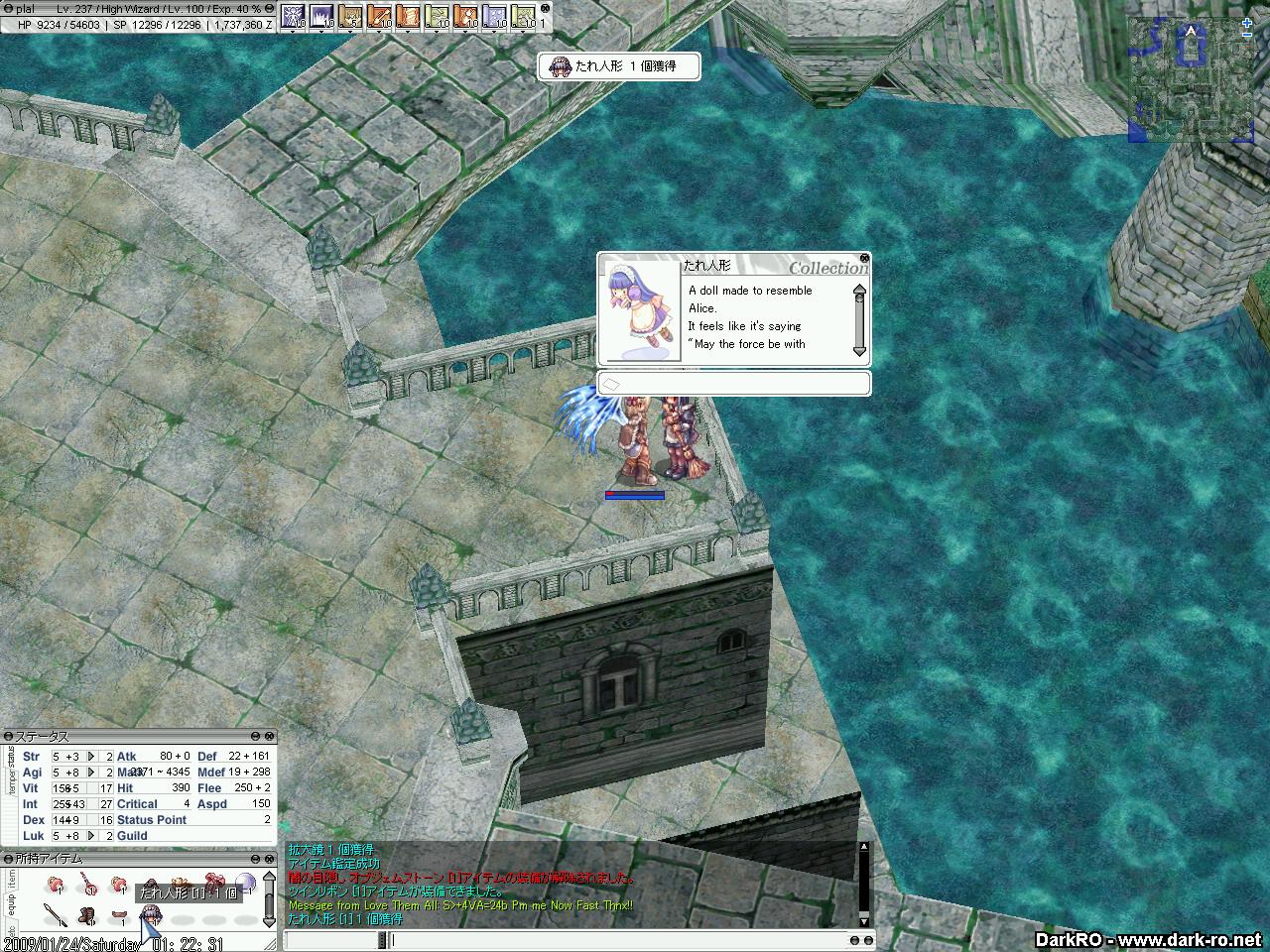
Task: Open the etc tab in inventory
Action: point(11,930)
